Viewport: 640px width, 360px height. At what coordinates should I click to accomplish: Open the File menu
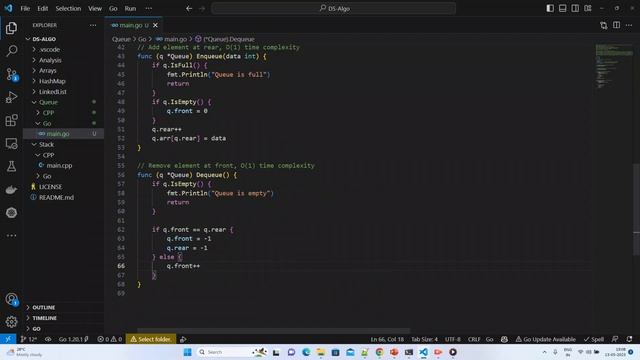pos(25,8)
